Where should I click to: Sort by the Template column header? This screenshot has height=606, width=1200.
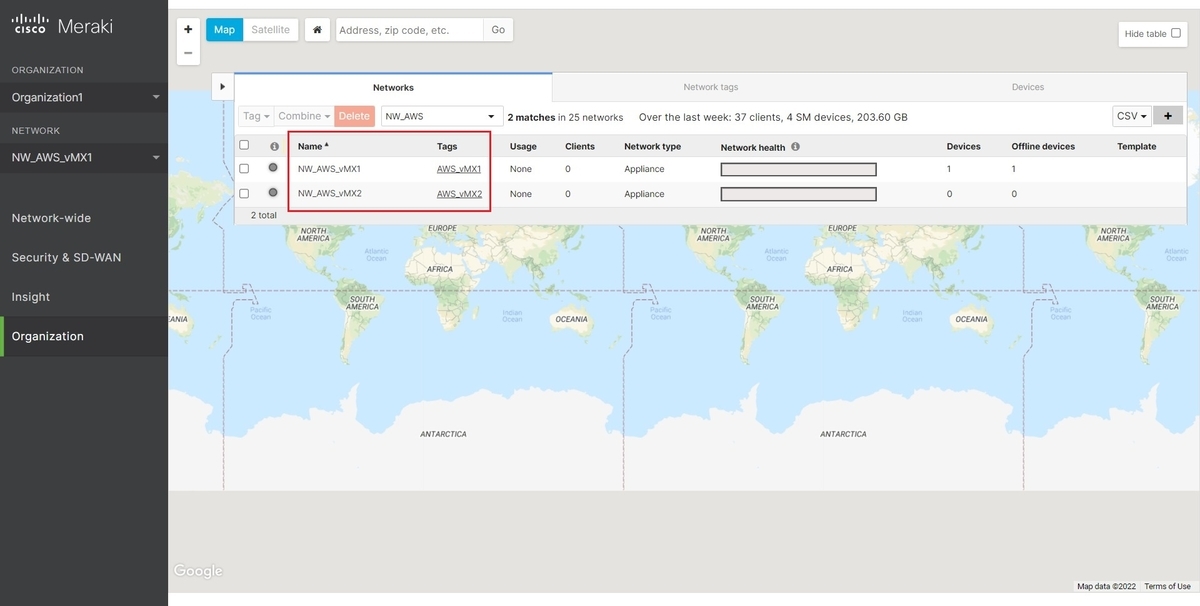(x=1136, y=146)
